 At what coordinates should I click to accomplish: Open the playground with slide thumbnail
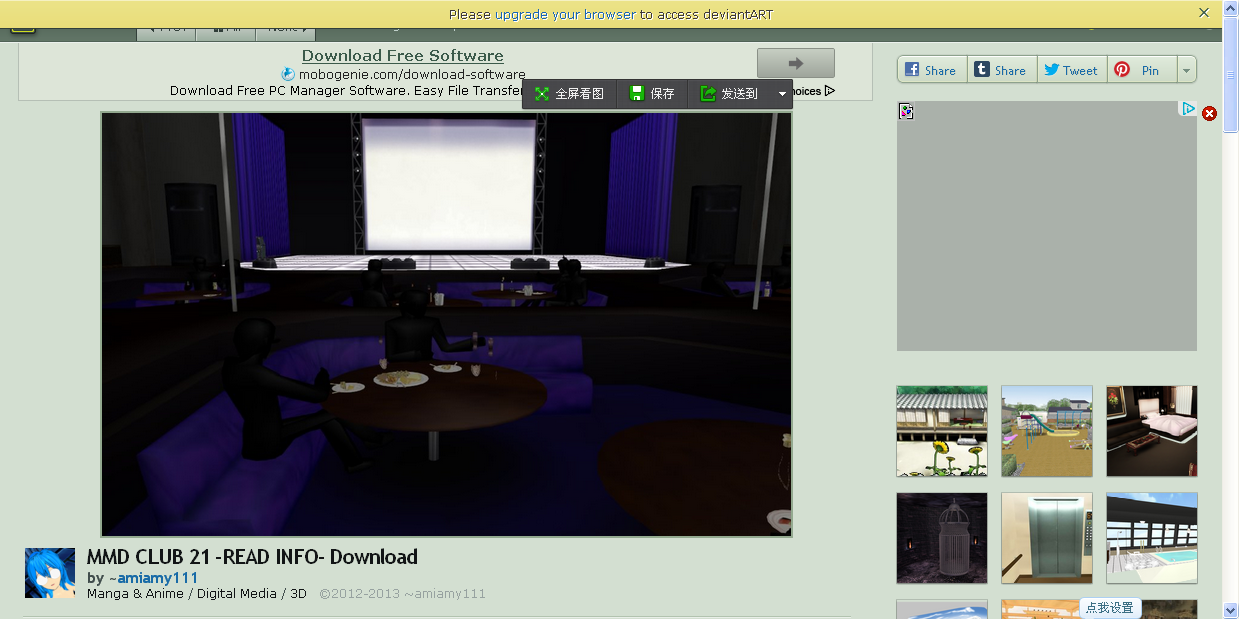pyautogui.click(x=1047, y=431)
